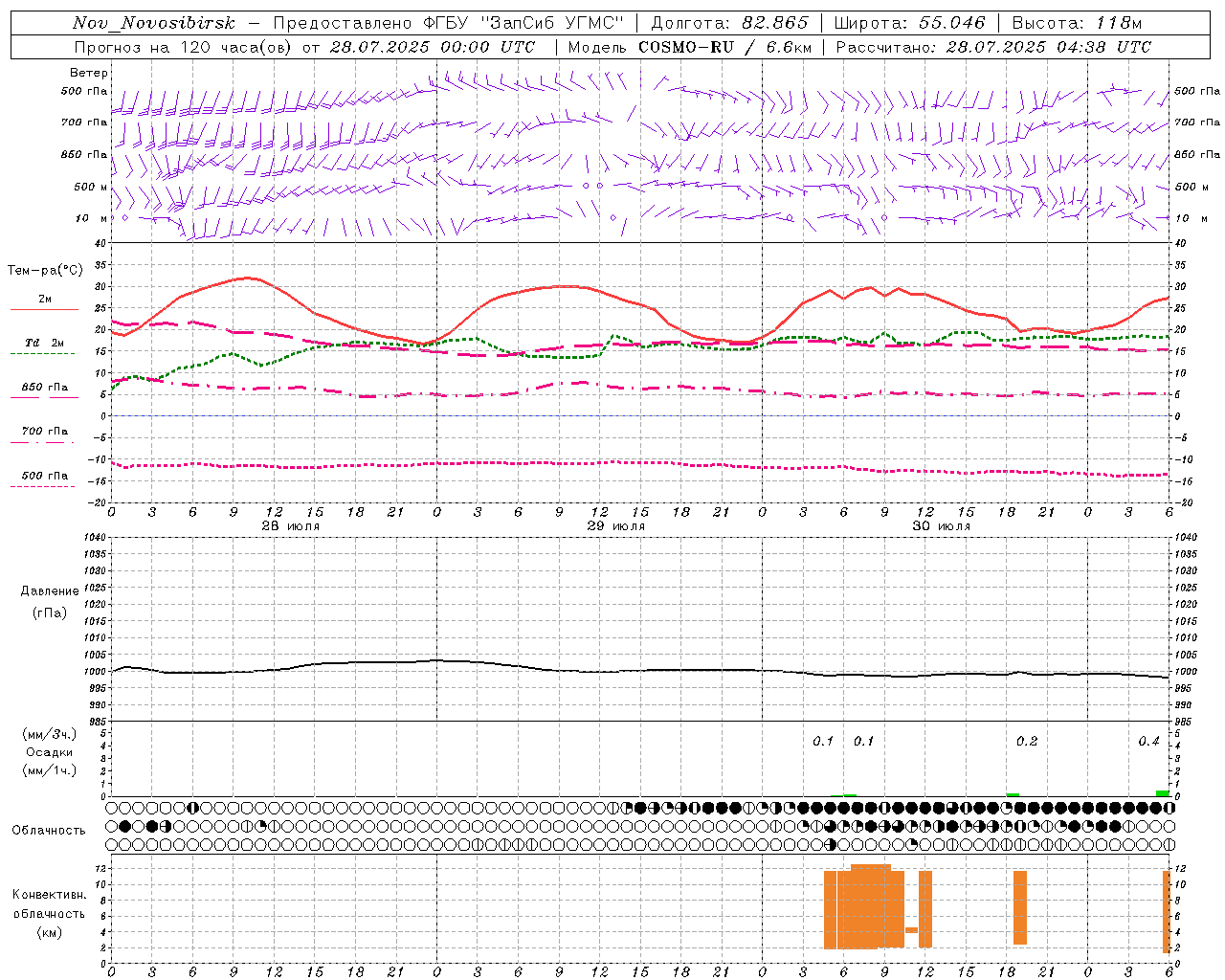This screenshot has height=980, width=1225.
Task: Click the Ветер wind panel label
Action: click(89, 73)
